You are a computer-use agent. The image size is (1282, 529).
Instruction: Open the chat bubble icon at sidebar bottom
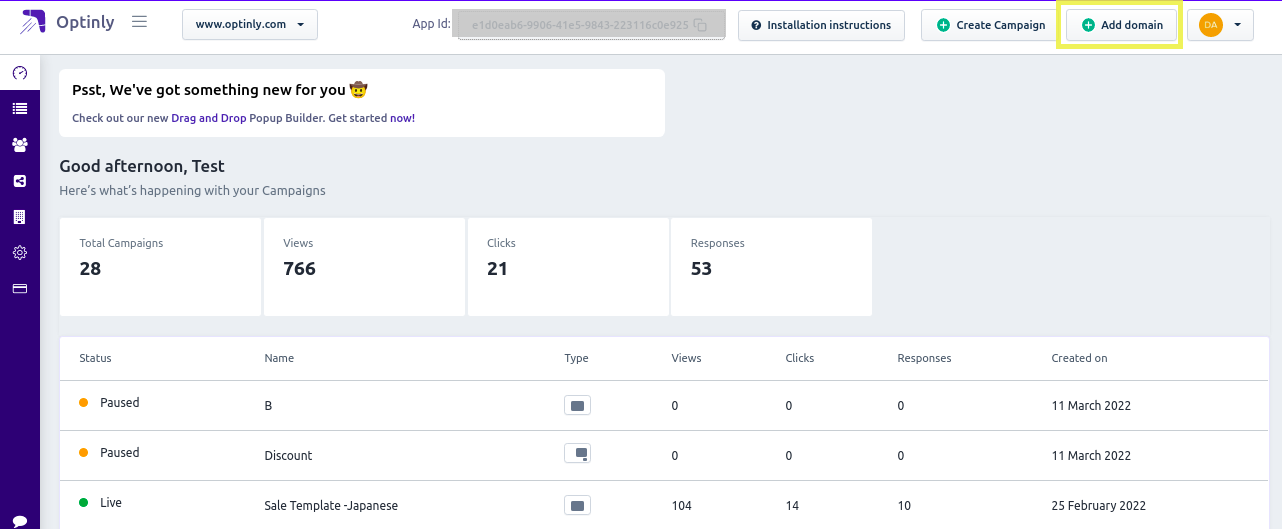pyautogui.click(x=20, y=521)
